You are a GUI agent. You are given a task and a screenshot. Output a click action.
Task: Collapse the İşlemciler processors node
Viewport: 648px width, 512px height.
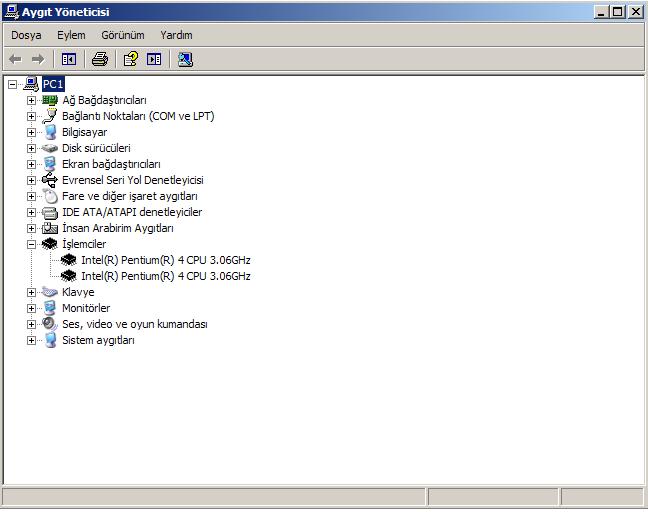coord(31,244)
